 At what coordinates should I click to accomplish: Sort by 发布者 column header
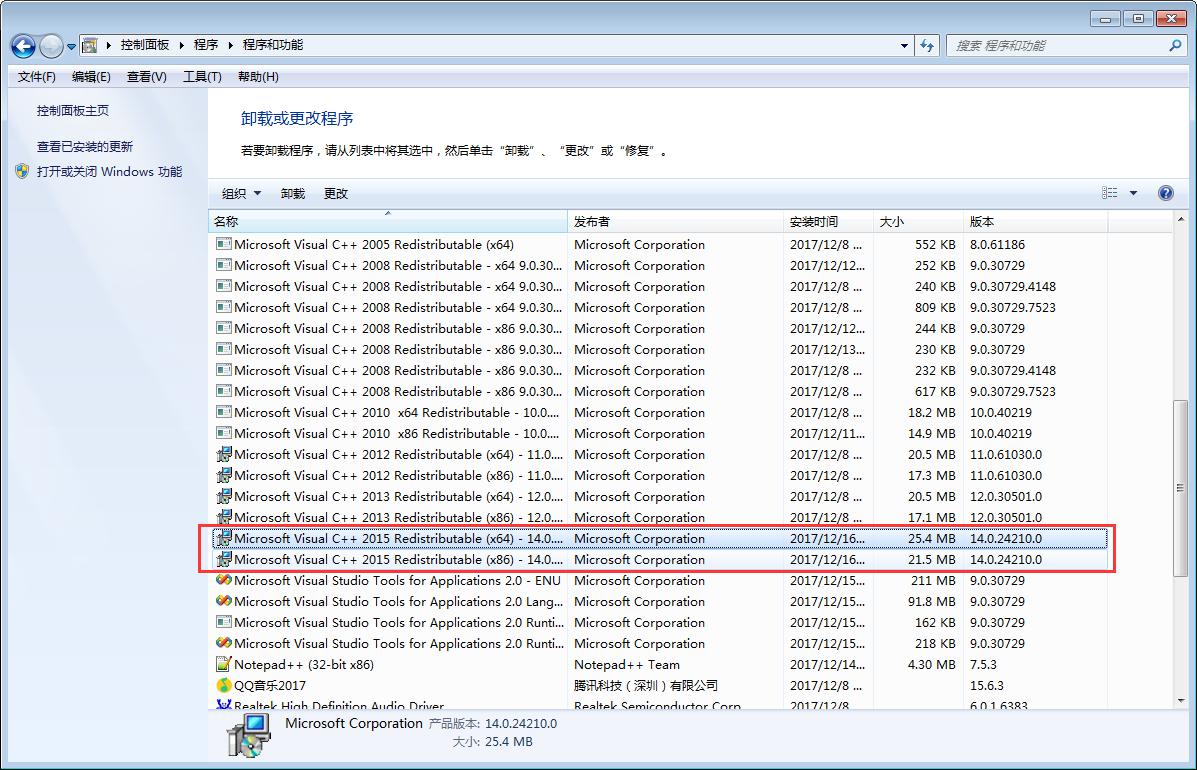676,221
